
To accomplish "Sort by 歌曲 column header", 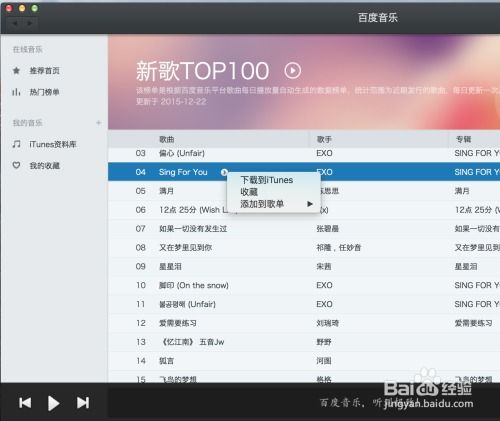I will coord(167,139).
